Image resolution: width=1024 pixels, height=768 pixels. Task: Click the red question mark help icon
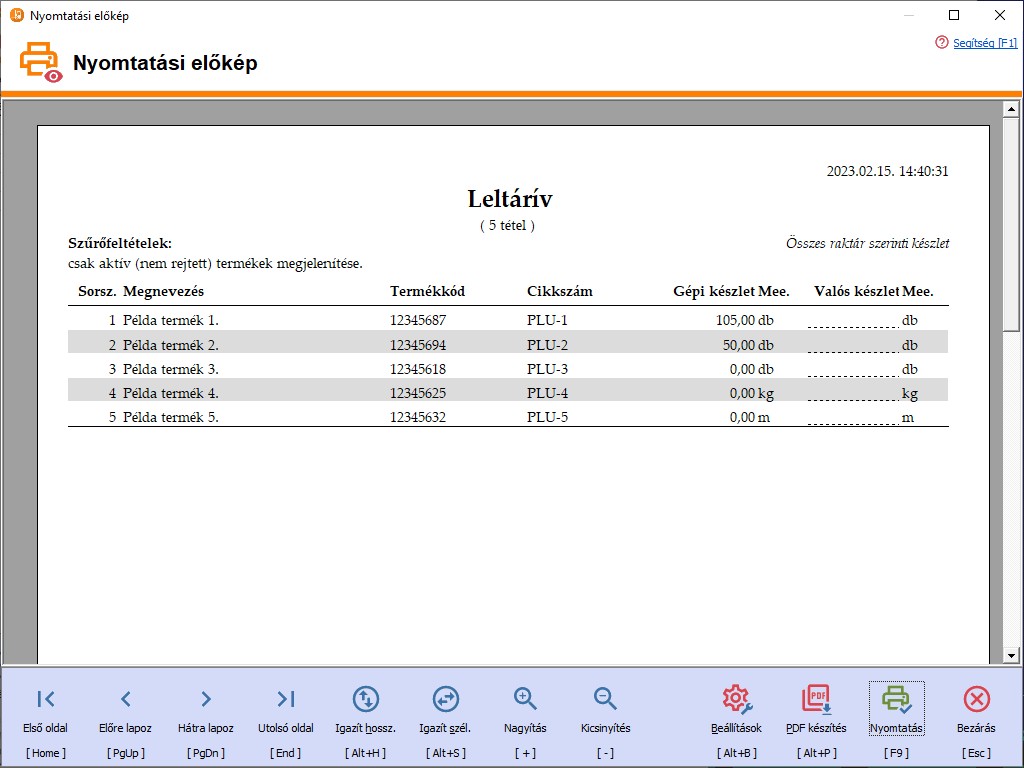(x=941, y=43)
